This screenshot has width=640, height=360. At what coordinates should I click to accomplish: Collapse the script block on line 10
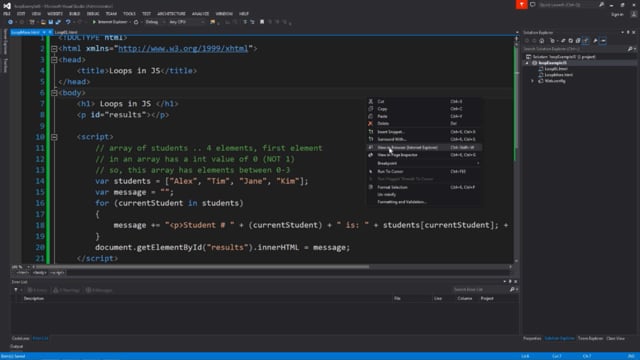click(54, 137)
